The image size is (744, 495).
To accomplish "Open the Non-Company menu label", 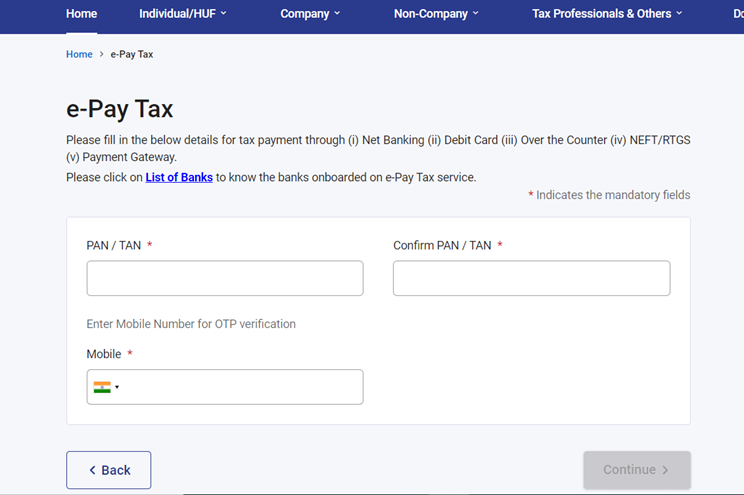I will click(x=430, y=14).
